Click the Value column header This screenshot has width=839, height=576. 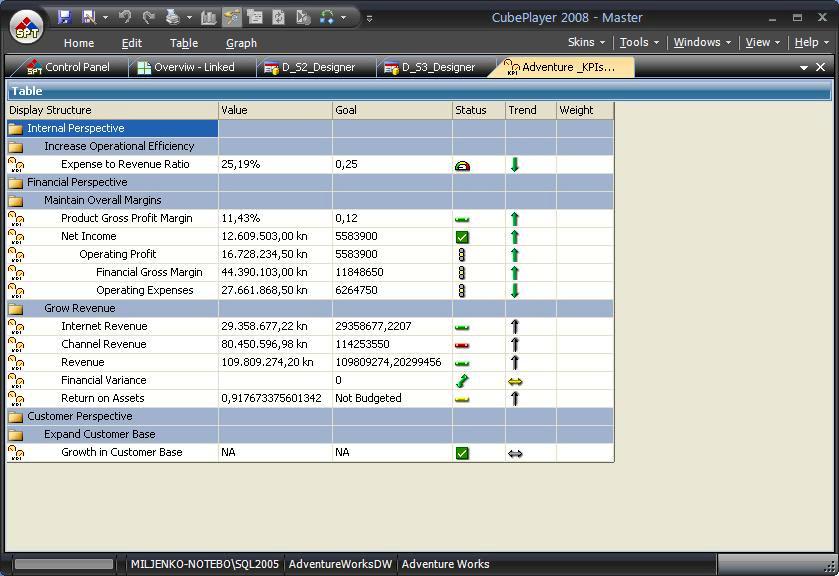pos(276,110)
